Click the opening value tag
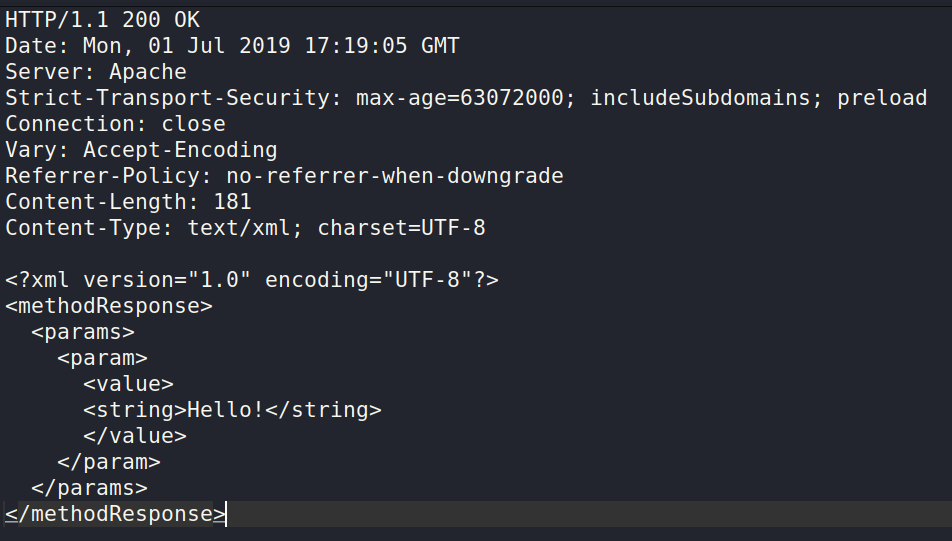This screenshot has height=541, width=952. point(128,384)
